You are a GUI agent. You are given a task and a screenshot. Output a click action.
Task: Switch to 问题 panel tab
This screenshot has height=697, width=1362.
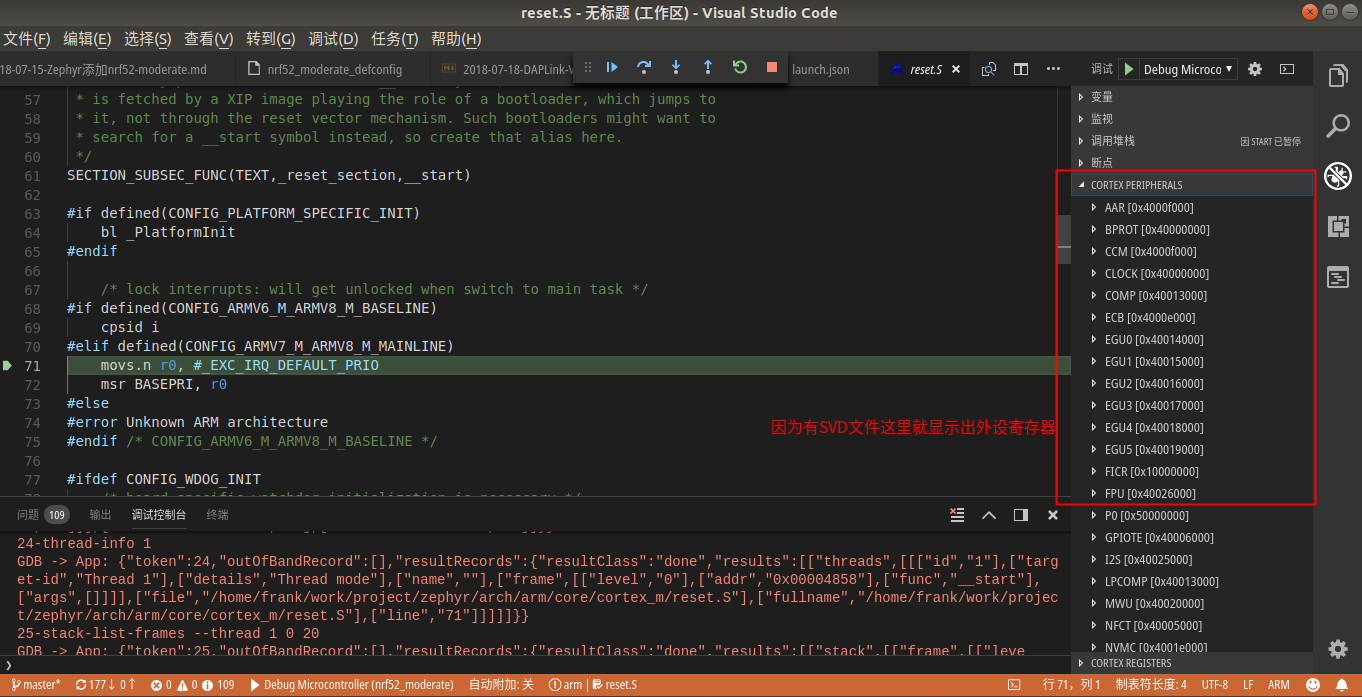coord(42,515)
